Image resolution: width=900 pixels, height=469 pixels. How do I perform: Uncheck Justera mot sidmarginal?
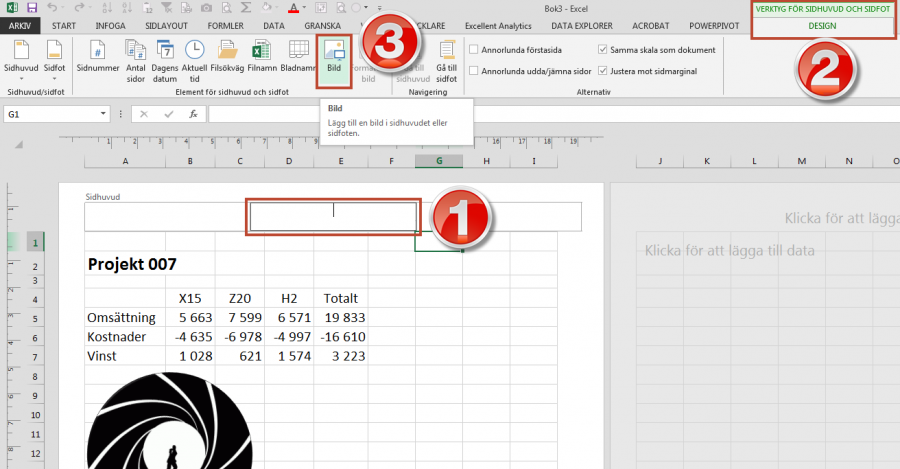603,71
